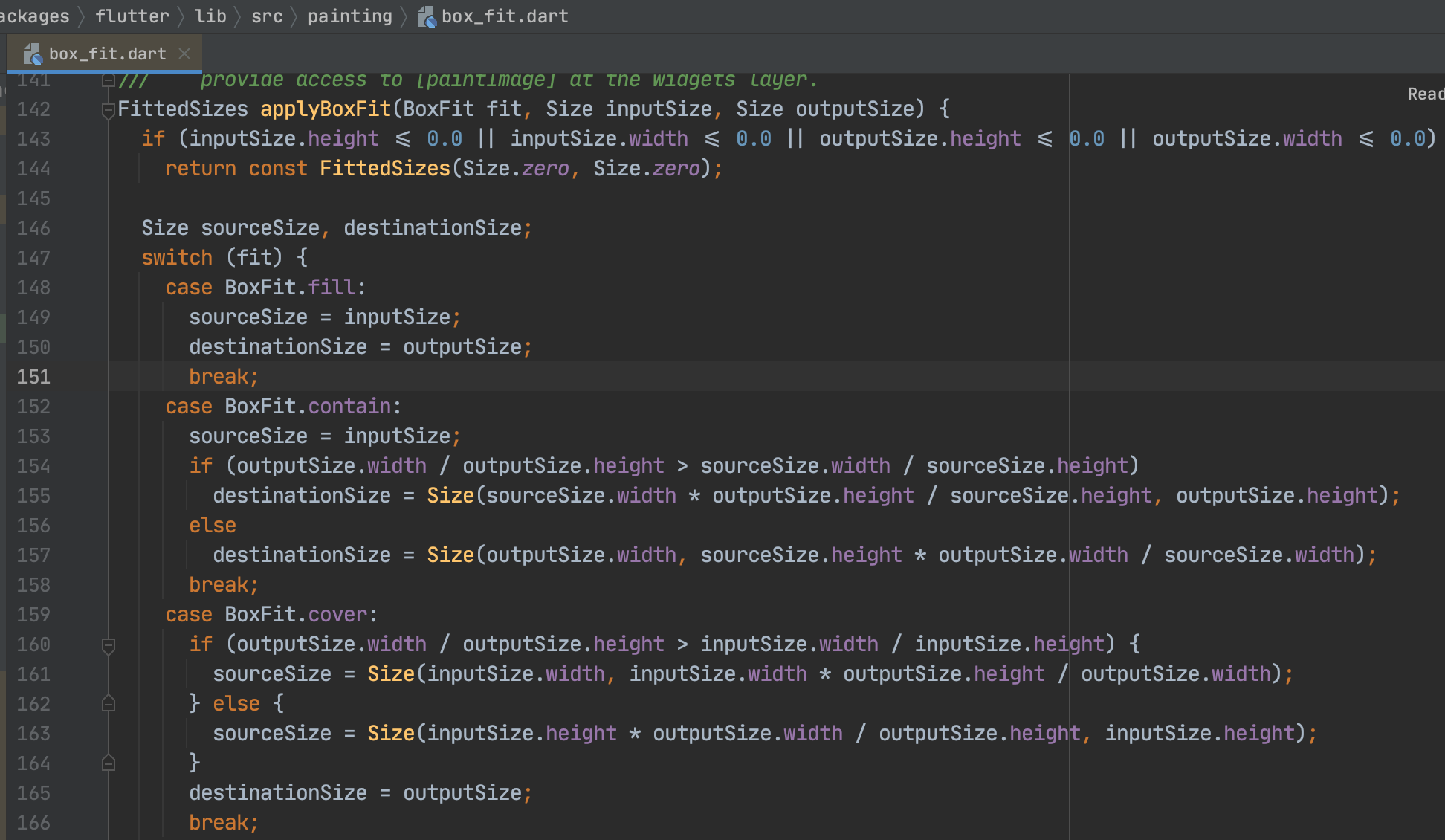The image size is (1445, 840).
Task: Open the flutter breadcrumb folder
Action: [x=132, y=16]
